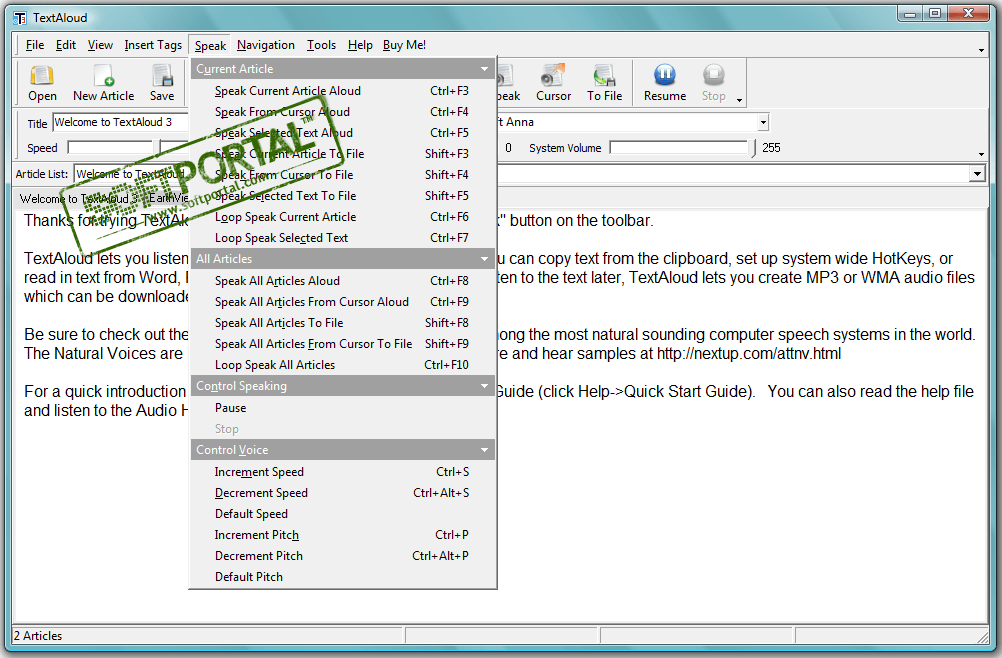Close the open Speak menu
The width and height of the screenshot is (1002, 658).
coord(210,45)
